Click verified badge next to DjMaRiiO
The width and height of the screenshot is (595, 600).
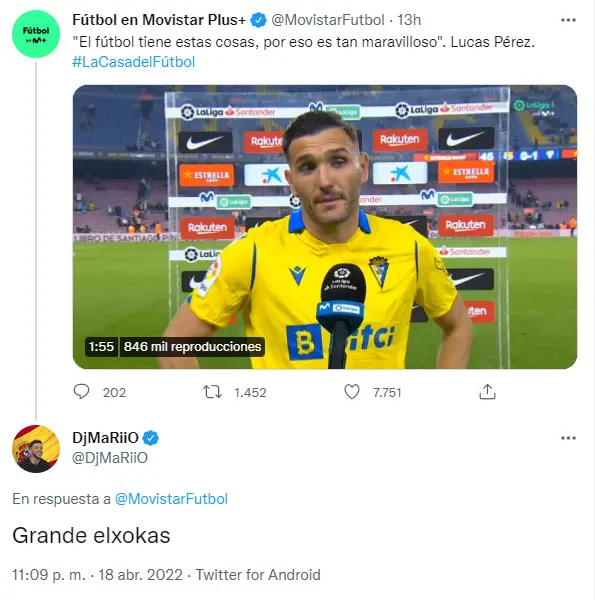click(x=151, y=438)
